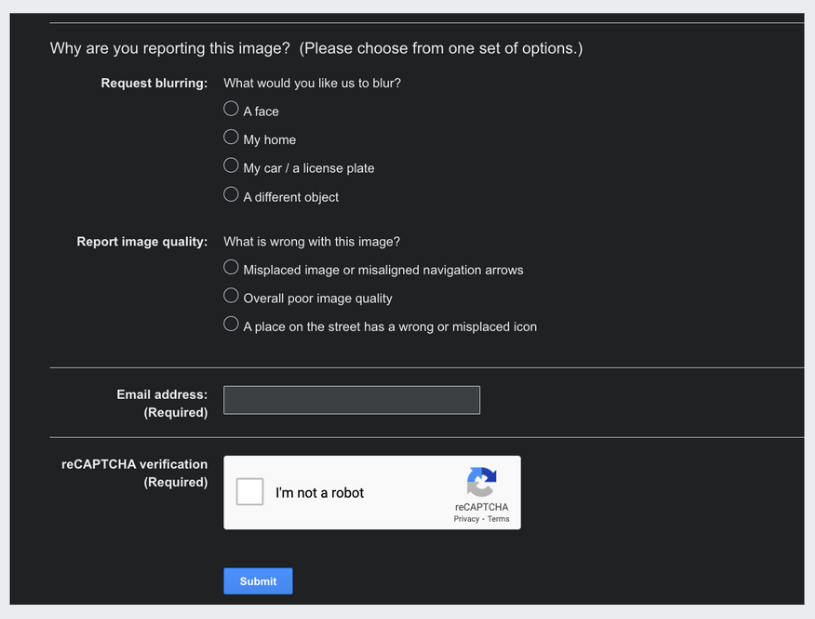The width and height of the screenshot is (815, 619).
Task: Choose "My home" radio button
Action: [231, 137]
